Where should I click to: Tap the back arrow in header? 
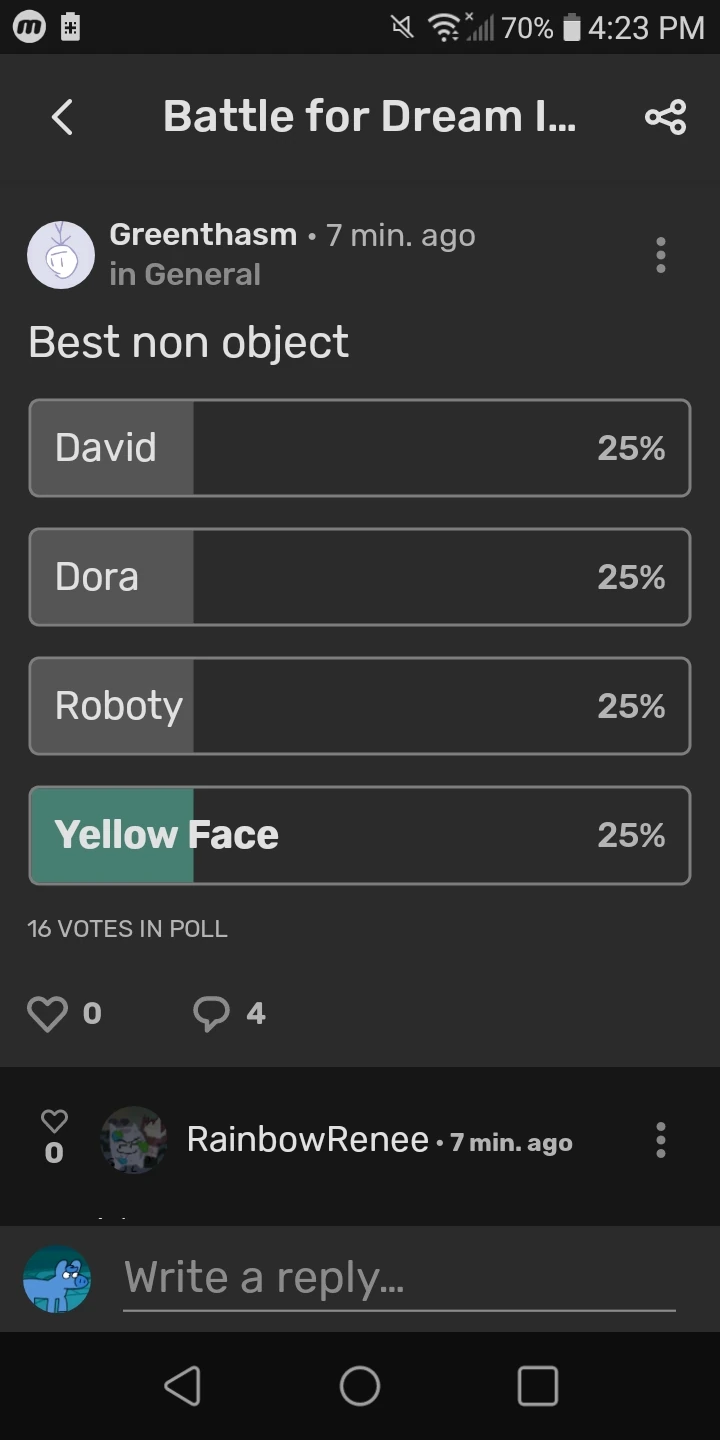point(62,117)
